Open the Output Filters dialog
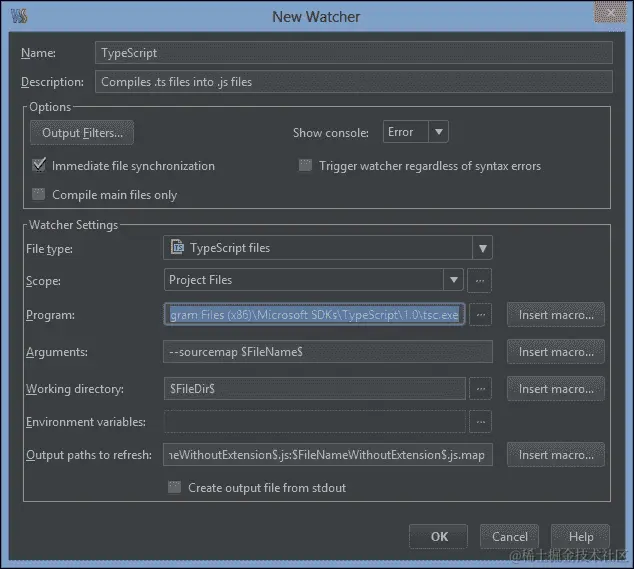Screen dimensions: 634x569 (x=82, y=133)
